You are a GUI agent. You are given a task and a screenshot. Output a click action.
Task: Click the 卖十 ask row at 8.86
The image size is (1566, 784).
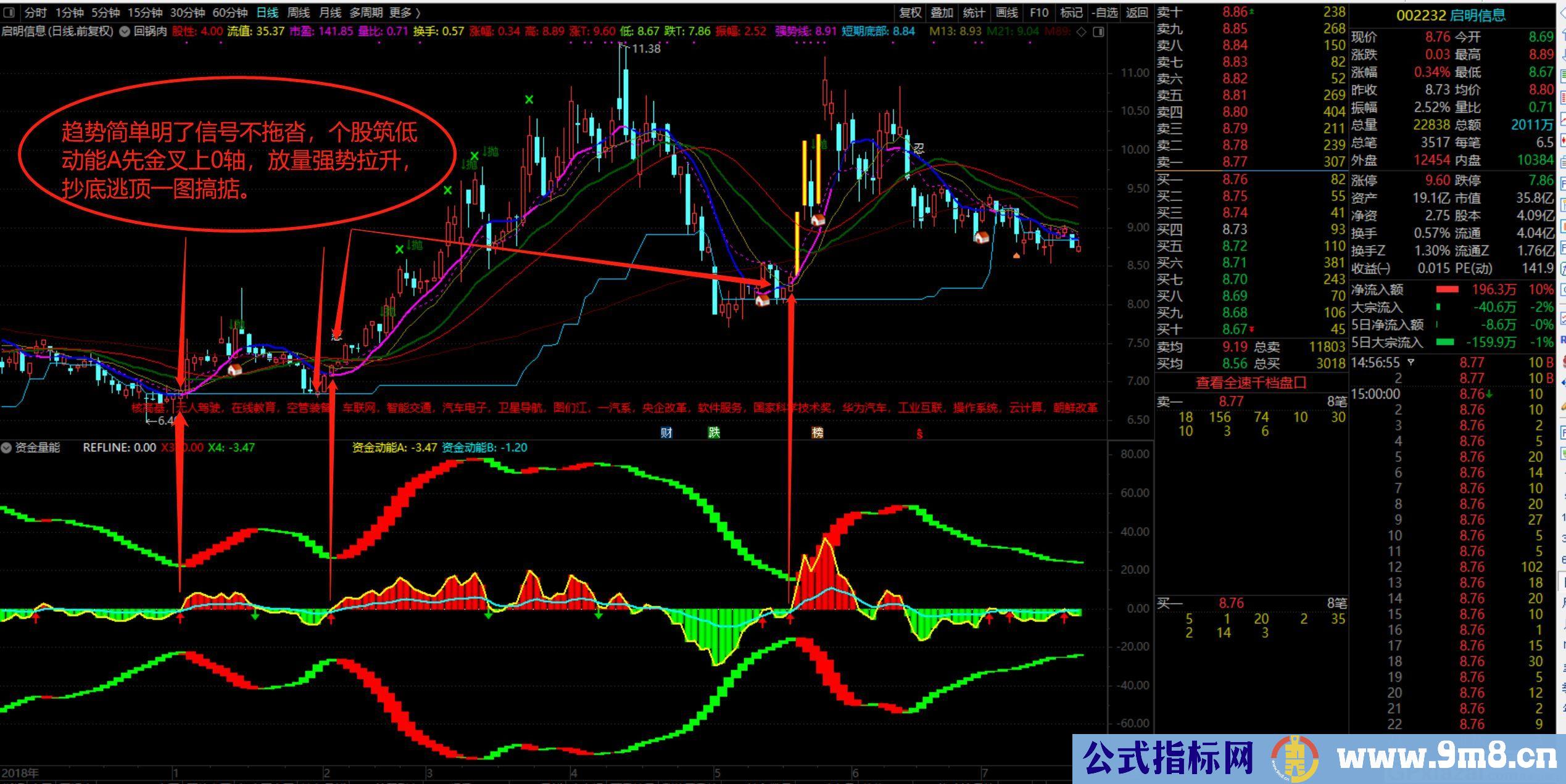(x=1251, y=12)
